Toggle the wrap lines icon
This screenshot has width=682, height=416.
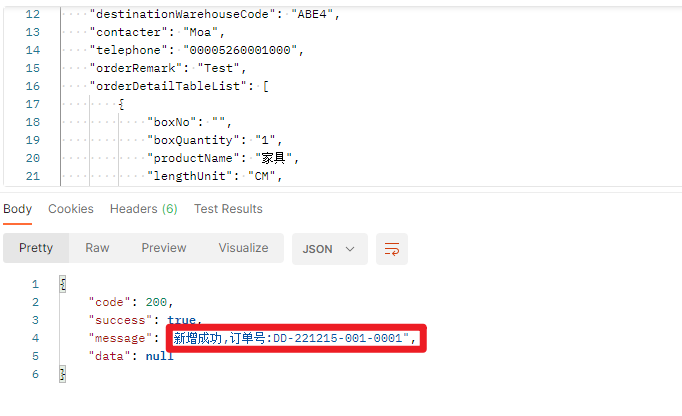[392, 249]
